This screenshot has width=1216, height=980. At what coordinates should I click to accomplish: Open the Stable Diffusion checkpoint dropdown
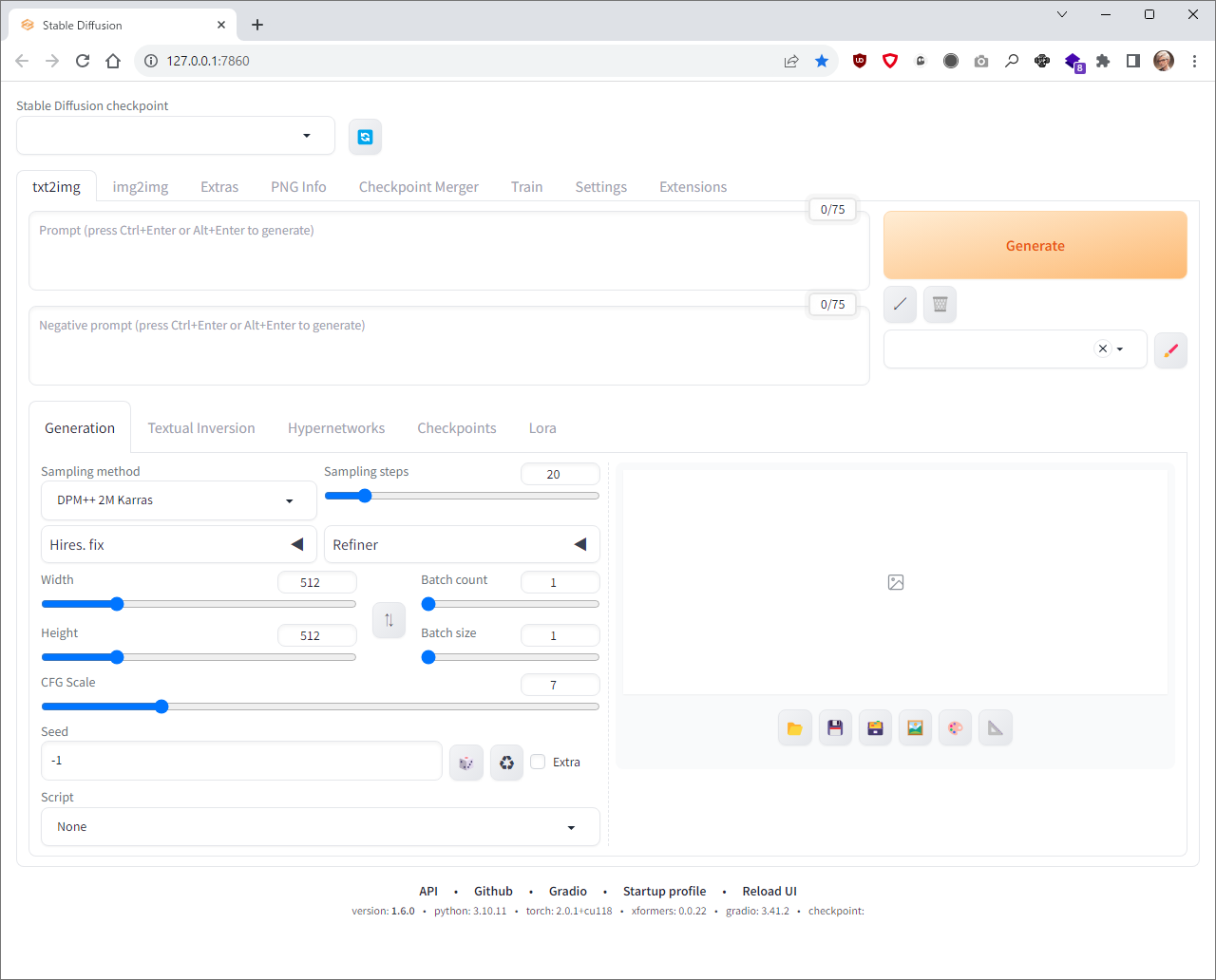coord(176,136)
